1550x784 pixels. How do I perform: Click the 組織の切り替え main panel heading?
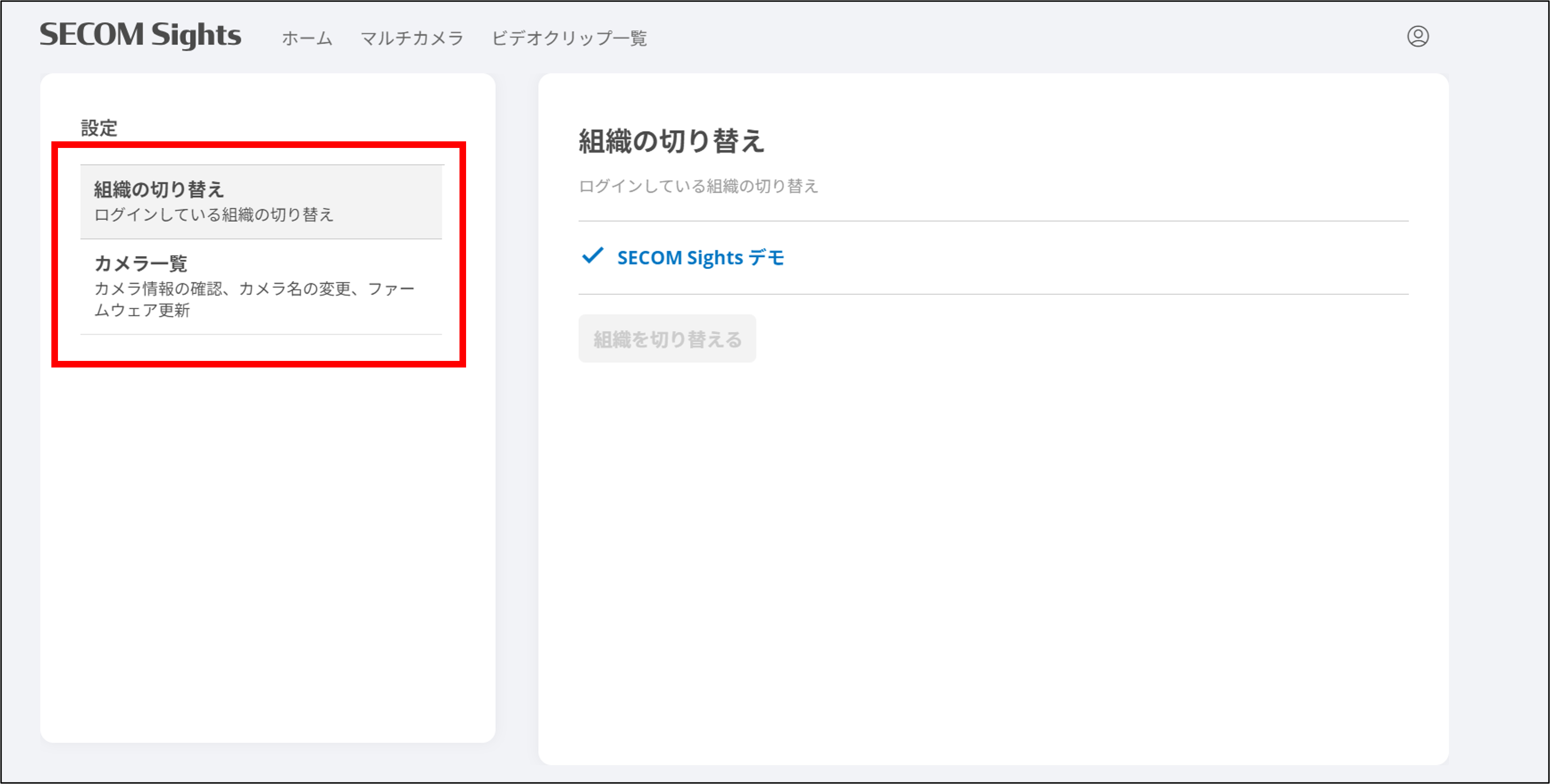tap(671, 142)
